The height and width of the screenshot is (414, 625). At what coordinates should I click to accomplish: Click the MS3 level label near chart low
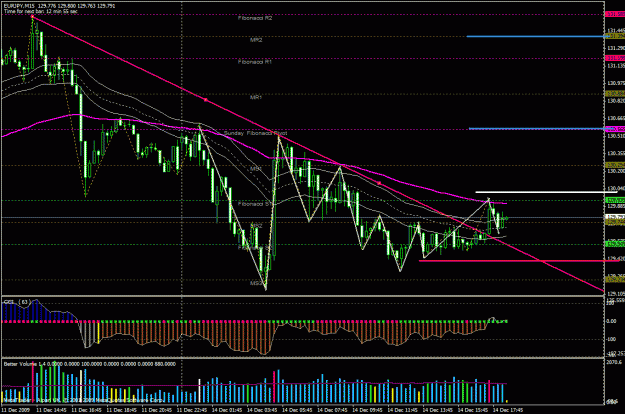tap(256, 283)
